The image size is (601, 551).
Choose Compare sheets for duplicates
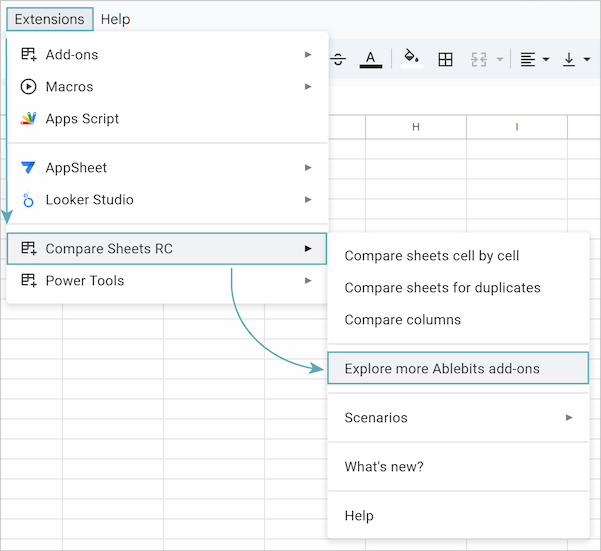coord(458,288)
